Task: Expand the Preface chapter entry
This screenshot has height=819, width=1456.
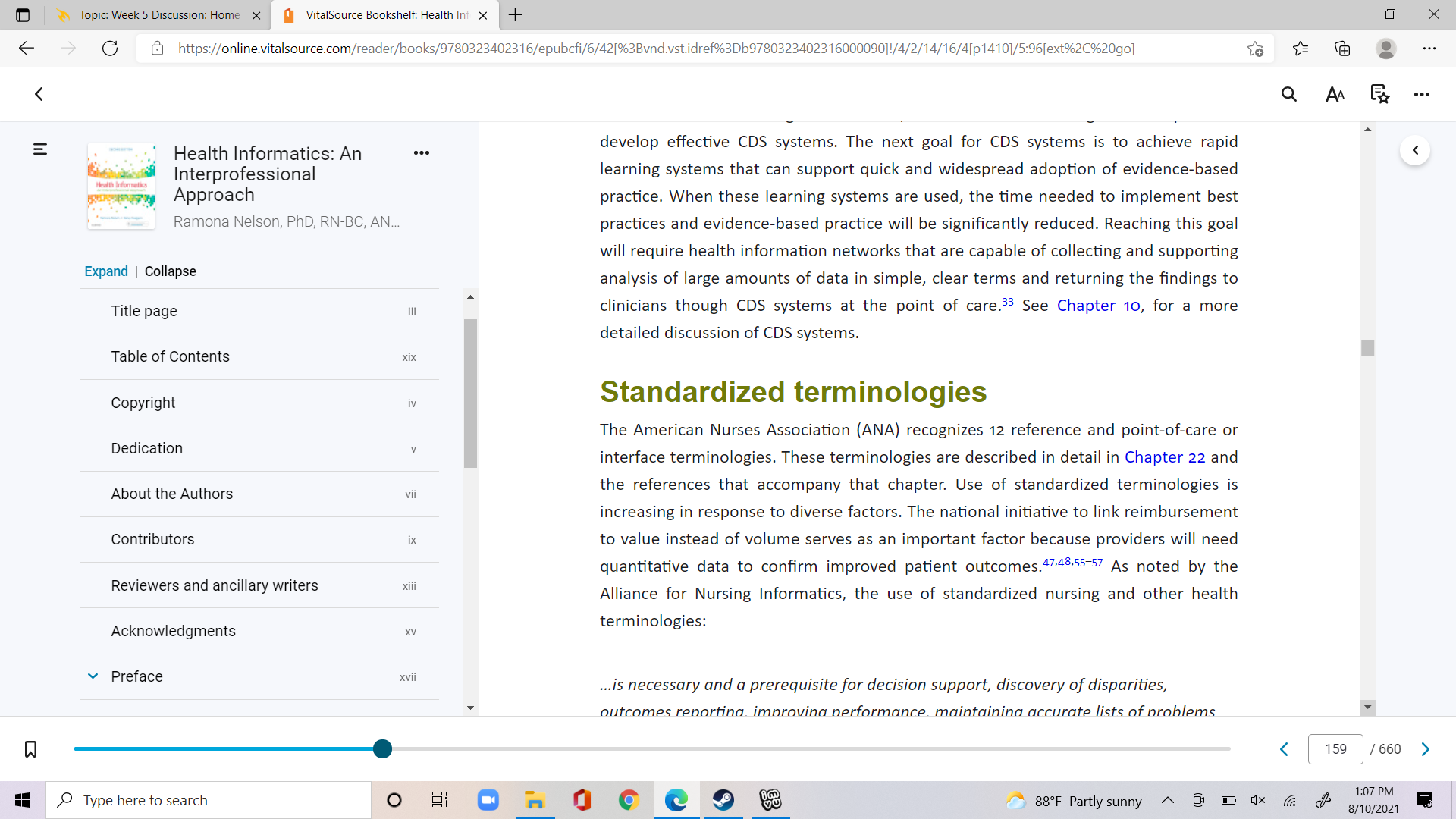Action: coord(93,676)
